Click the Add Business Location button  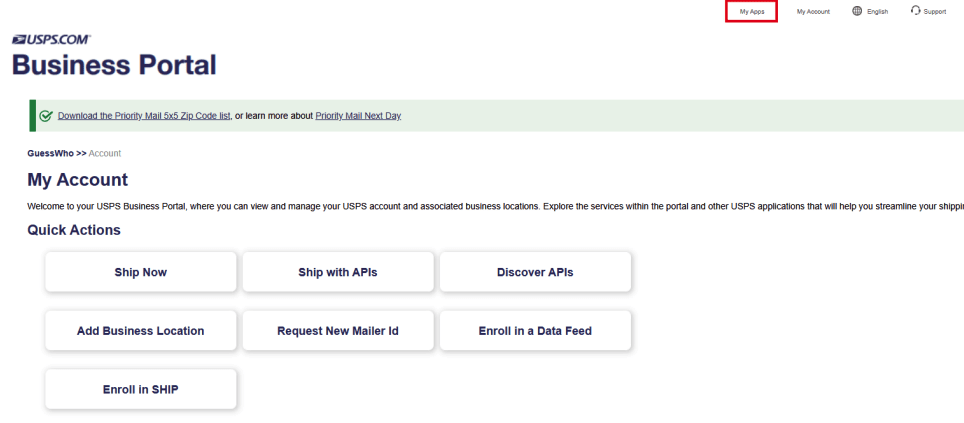click(141, 331)
